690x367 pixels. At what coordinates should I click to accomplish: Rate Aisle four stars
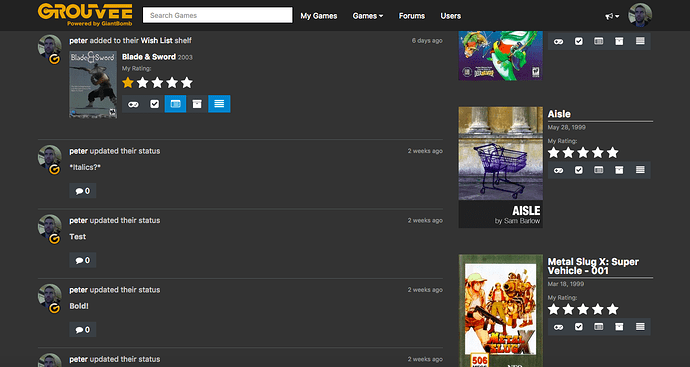point(598,153)
